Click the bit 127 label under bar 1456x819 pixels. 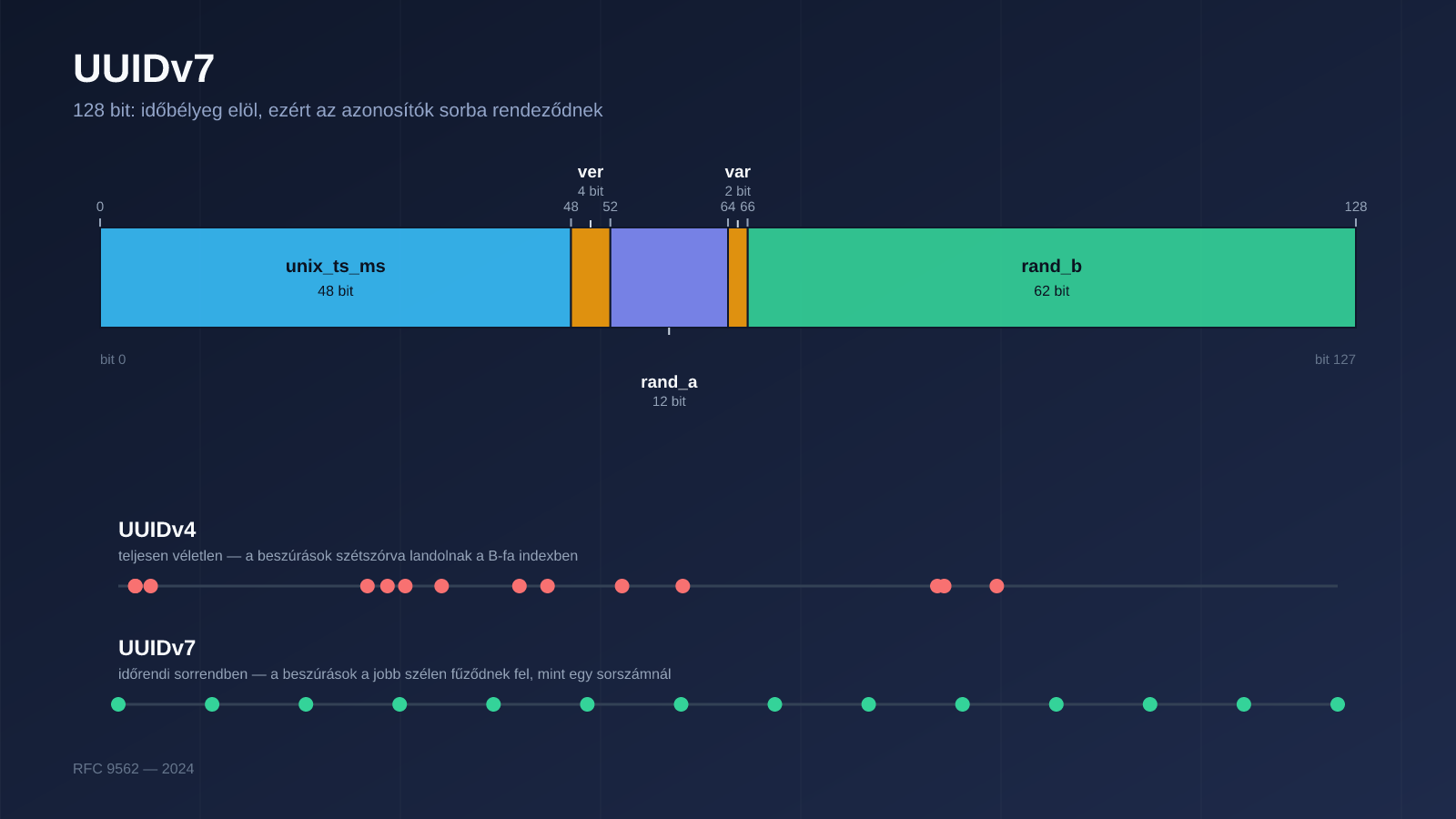point(1335,359)
